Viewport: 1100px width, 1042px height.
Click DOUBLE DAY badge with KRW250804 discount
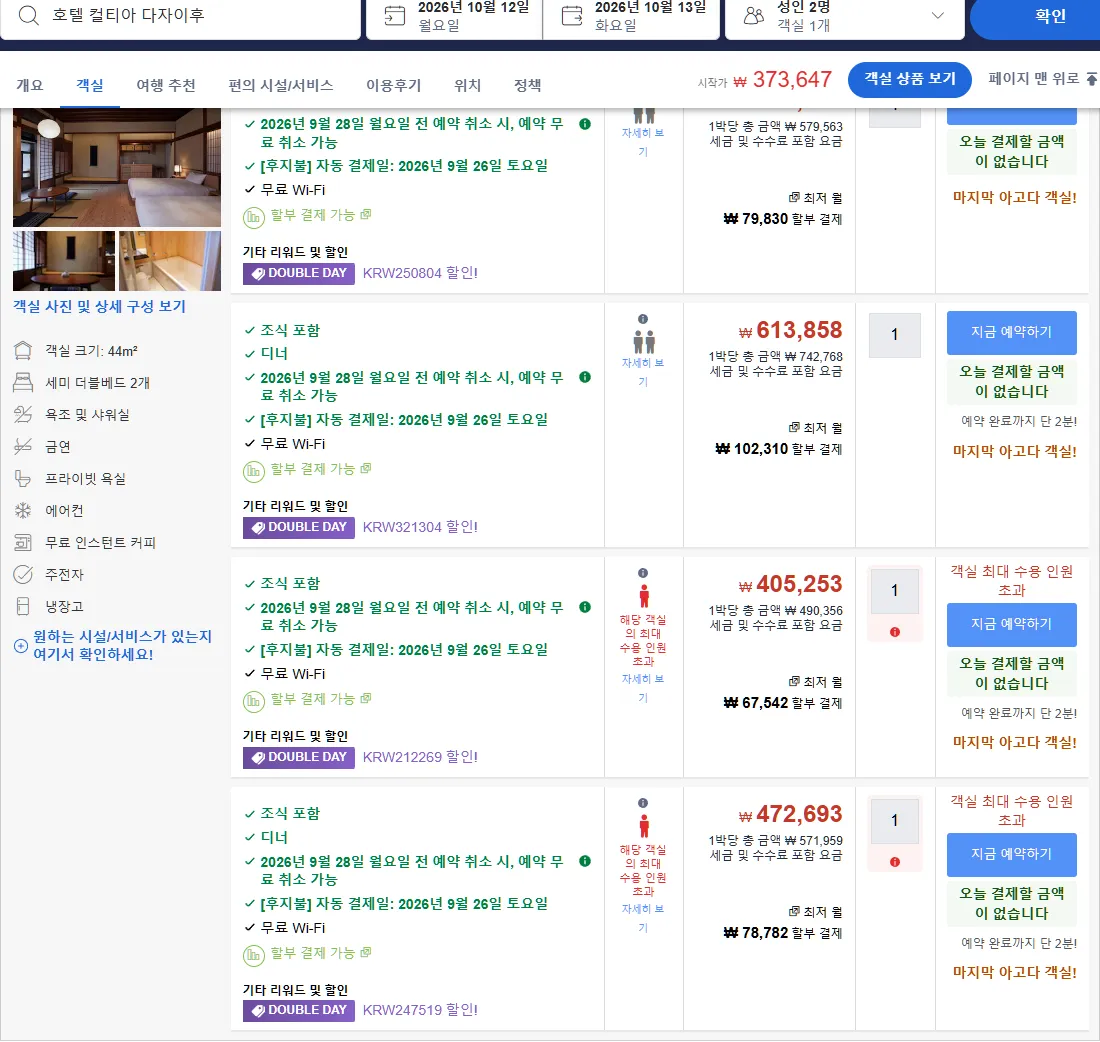[299, 273]
